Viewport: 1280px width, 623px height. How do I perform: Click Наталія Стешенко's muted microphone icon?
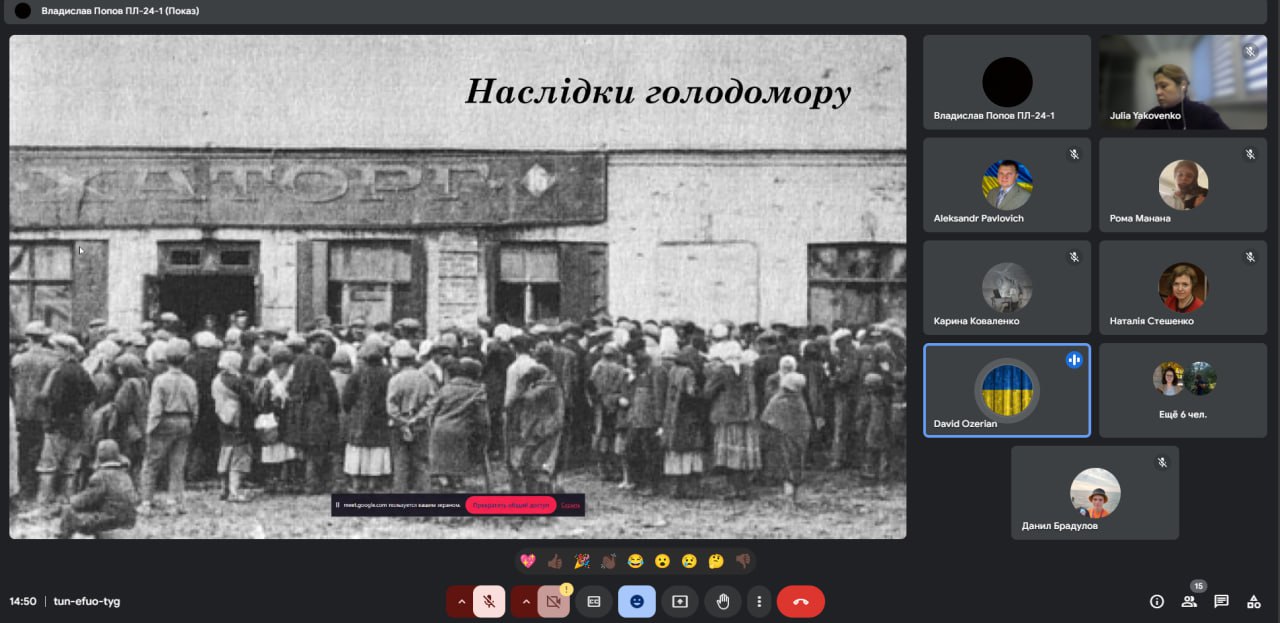[1250, 257]
